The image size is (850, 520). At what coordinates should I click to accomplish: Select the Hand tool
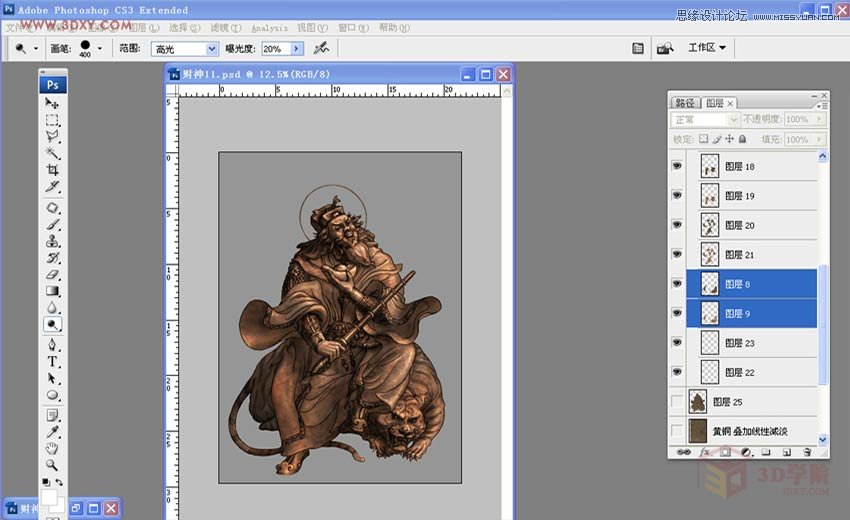coord(52,448)
